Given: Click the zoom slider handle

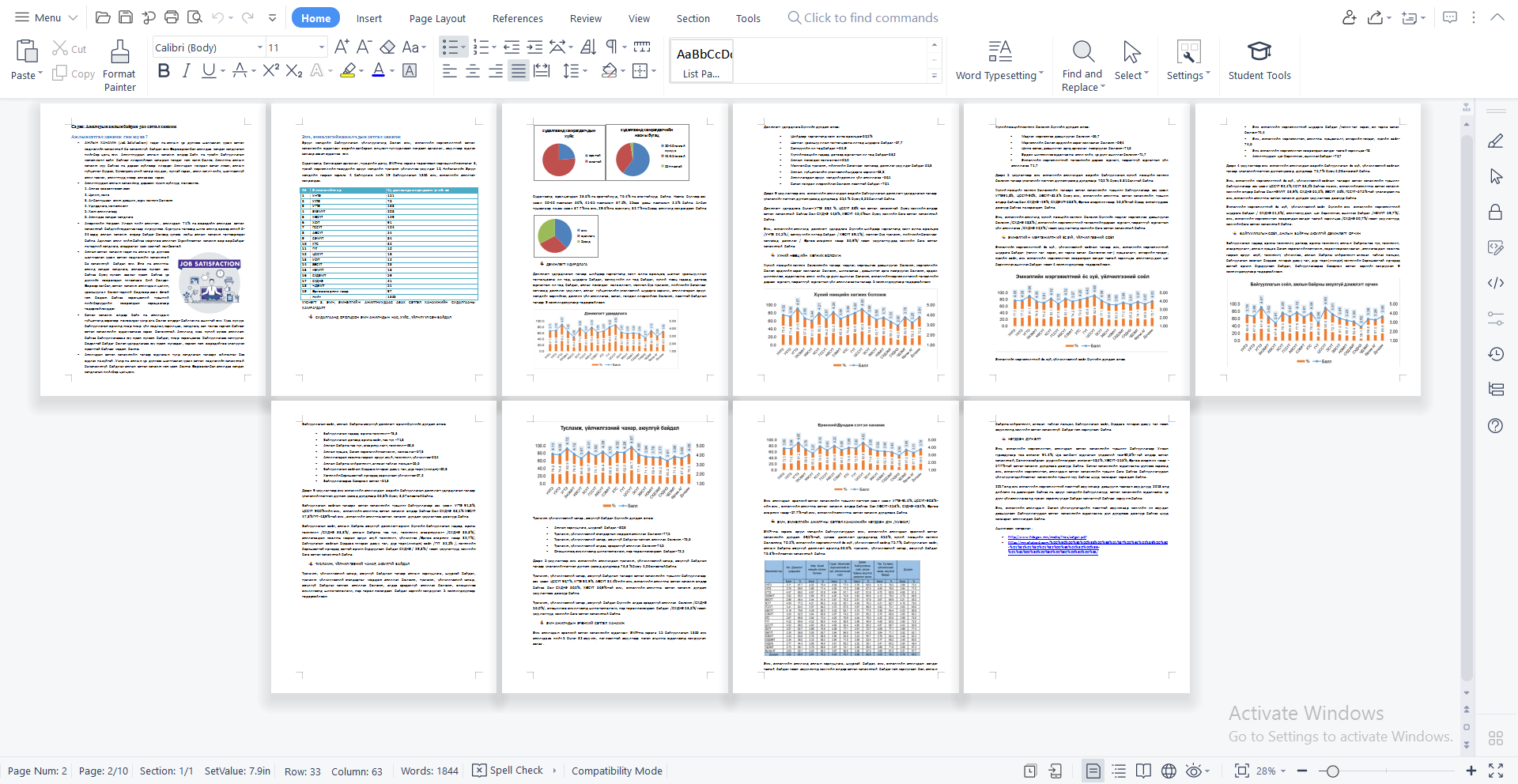Looking at the screenshot, I should (x=1333, y=771).
